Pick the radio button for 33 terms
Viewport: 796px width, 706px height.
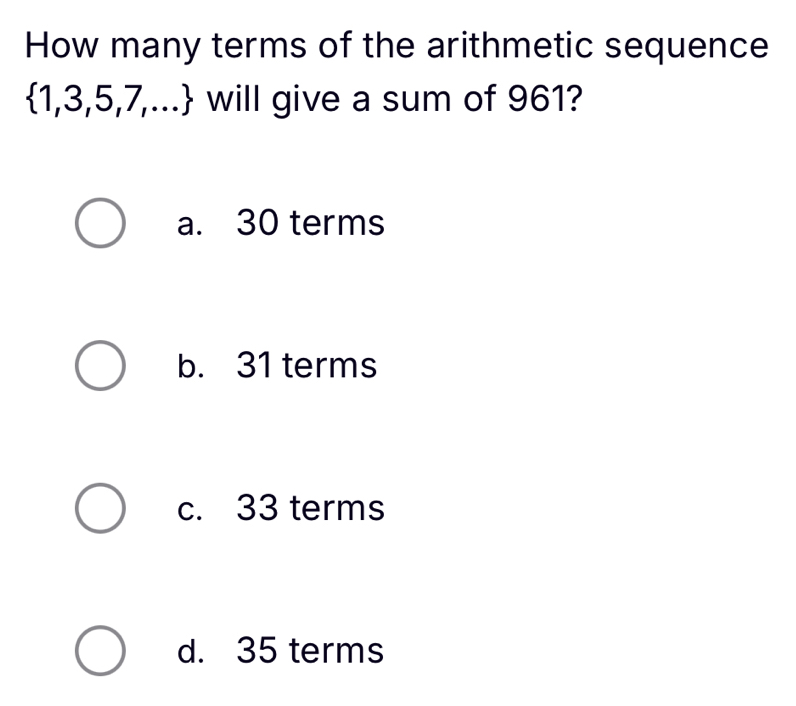click(x=100, y=508)
